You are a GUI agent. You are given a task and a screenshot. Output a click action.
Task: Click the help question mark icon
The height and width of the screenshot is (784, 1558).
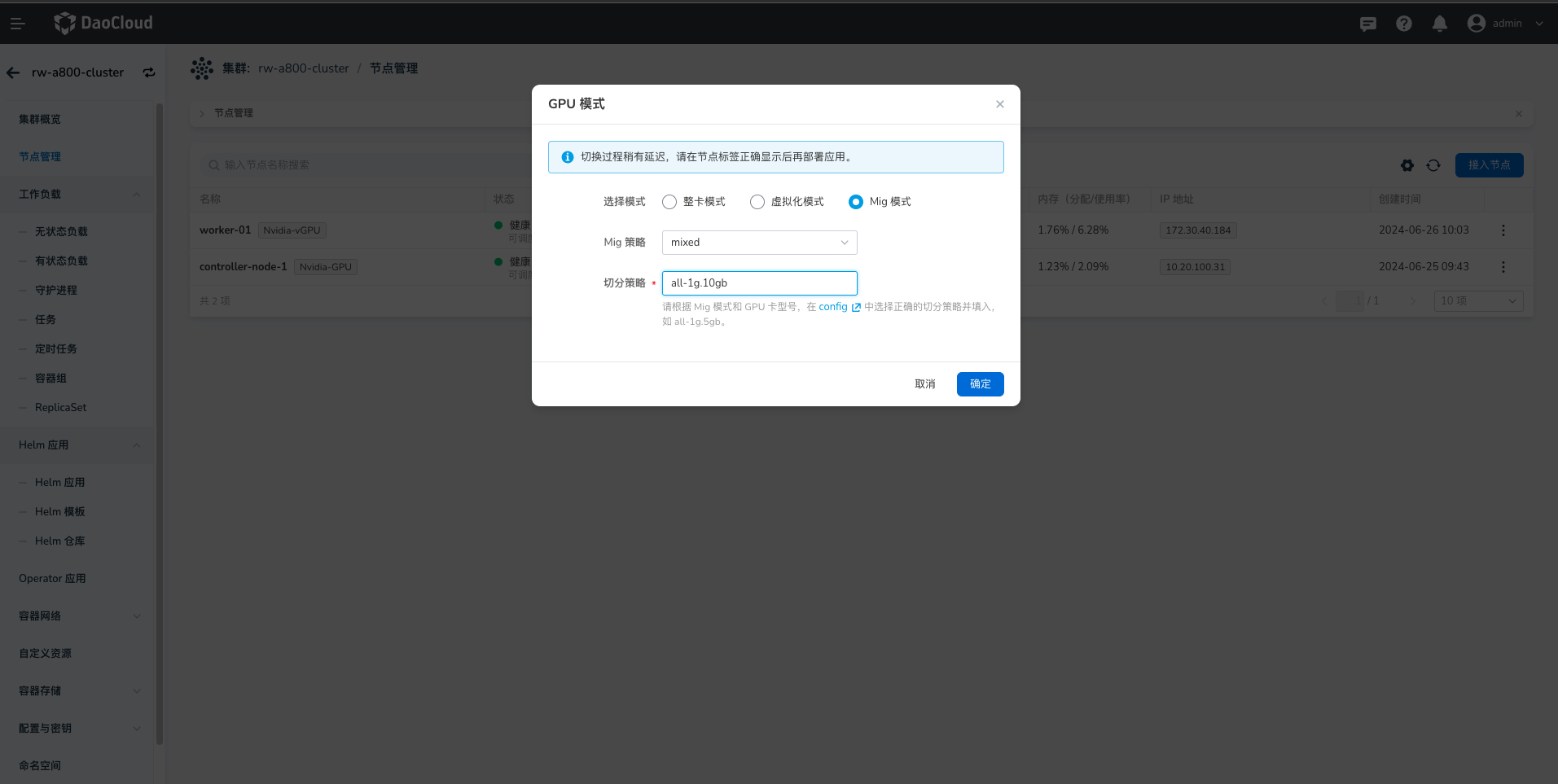click(x=1403, y=24)
